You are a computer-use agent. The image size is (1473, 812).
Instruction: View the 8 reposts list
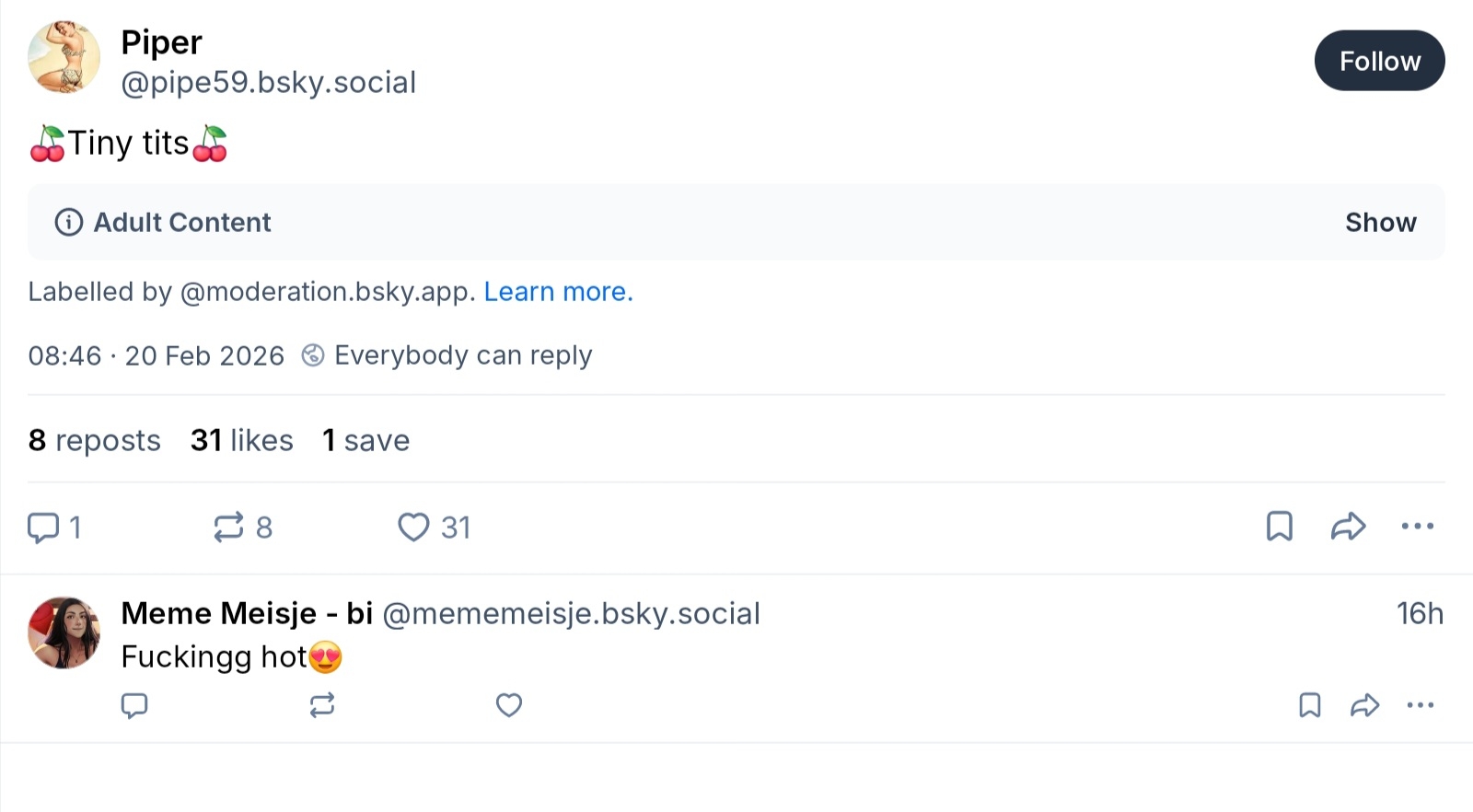pos(95,441)
